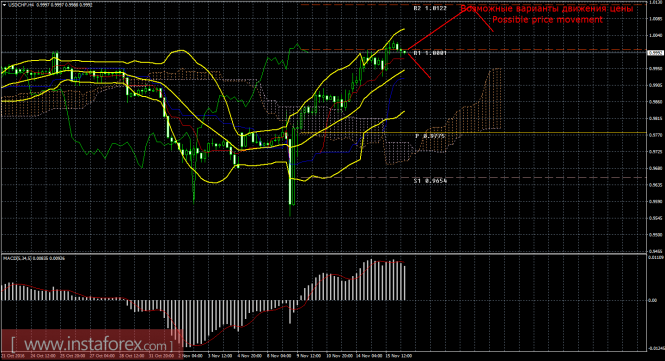This screenshot has width=665, height=361.
Task: Expand the USDCHF,H4 chart dropdown arrow
Action: [x=4, y=5]
